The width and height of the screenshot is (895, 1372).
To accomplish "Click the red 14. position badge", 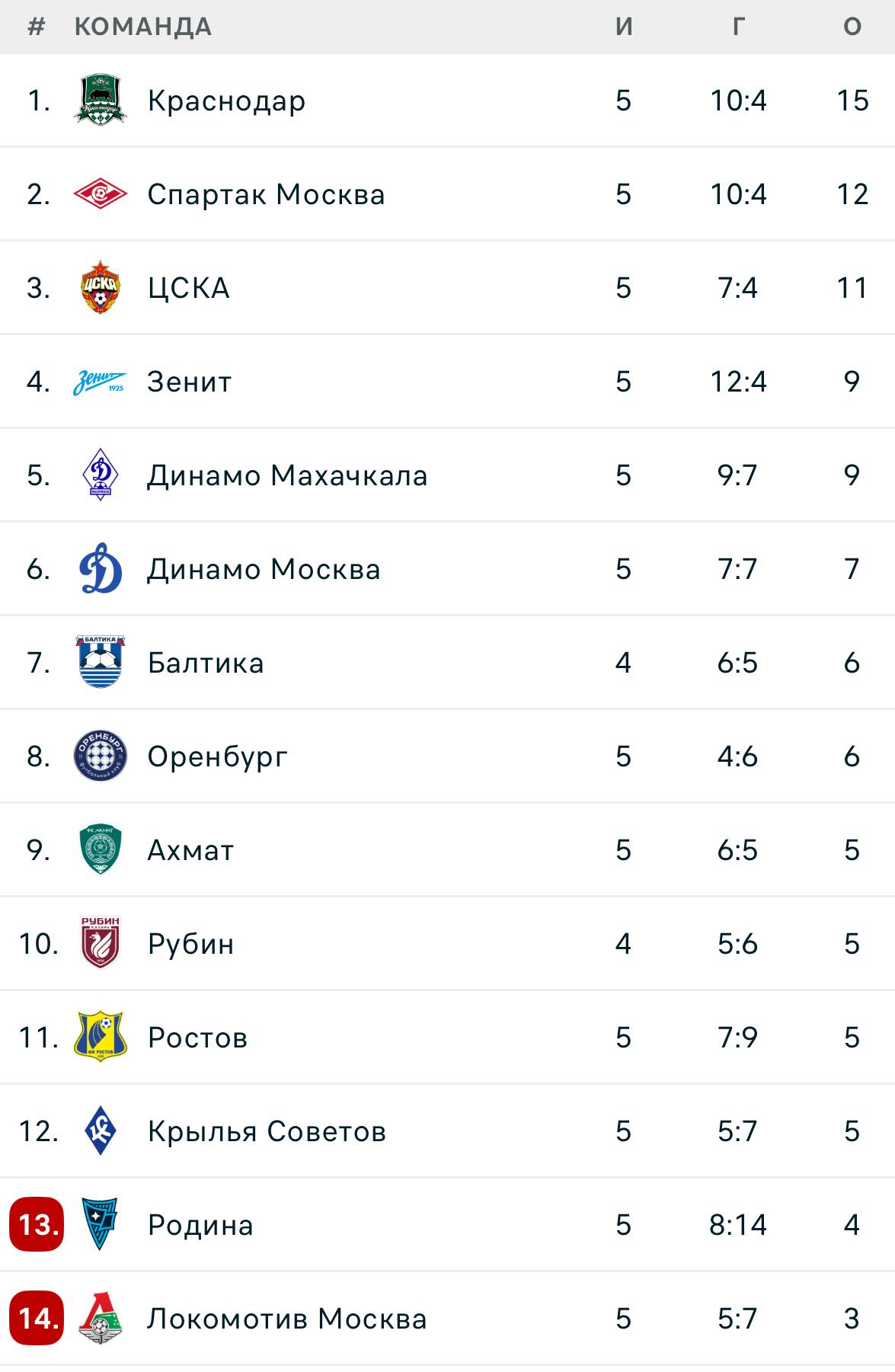I will [37, 1319].
